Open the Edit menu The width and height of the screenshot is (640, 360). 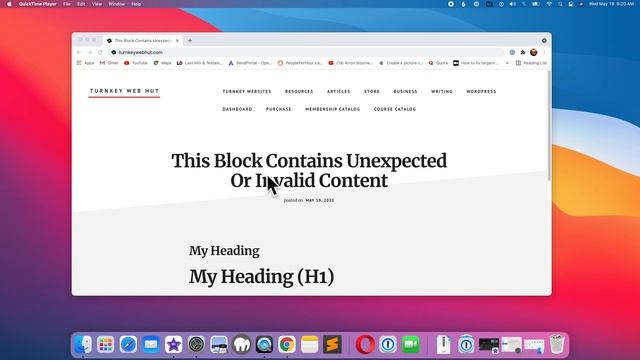click(81, 4)
